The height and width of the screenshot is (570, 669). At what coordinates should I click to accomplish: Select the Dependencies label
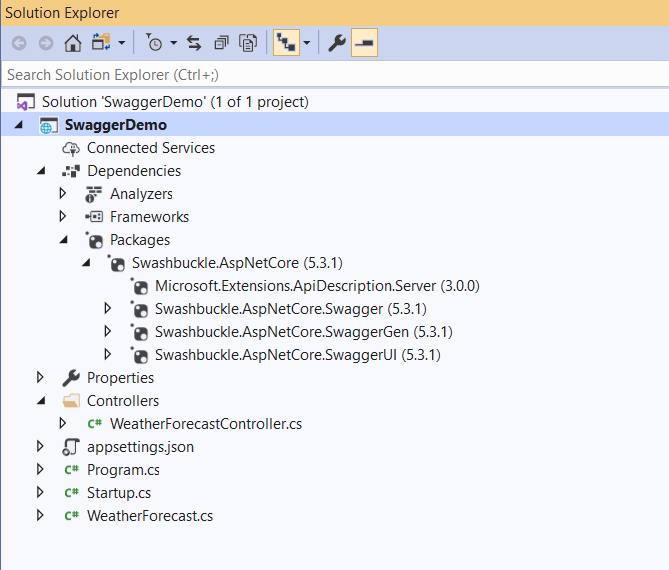134,171
